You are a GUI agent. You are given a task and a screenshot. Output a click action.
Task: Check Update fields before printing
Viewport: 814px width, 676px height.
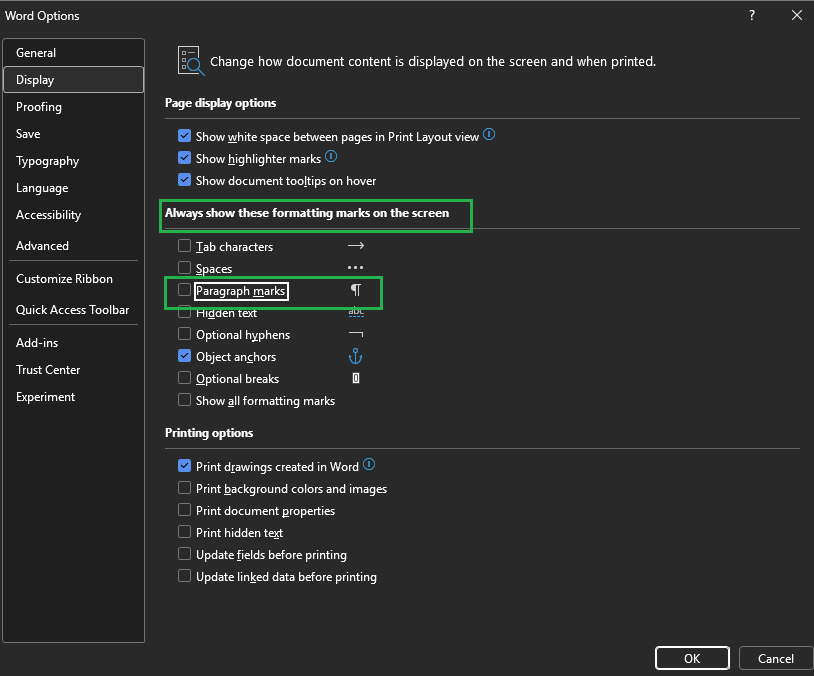pyautogui.click(x=184, y=555)
